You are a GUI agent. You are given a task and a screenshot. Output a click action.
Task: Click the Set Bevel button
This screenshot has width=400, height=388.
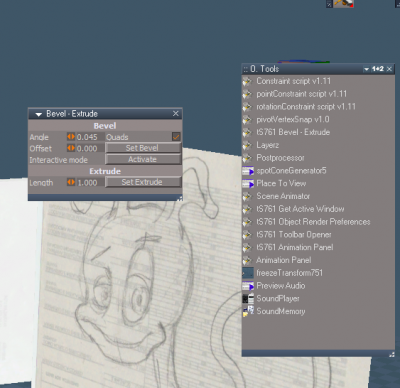pyautogui.click(x=143, y=148)
